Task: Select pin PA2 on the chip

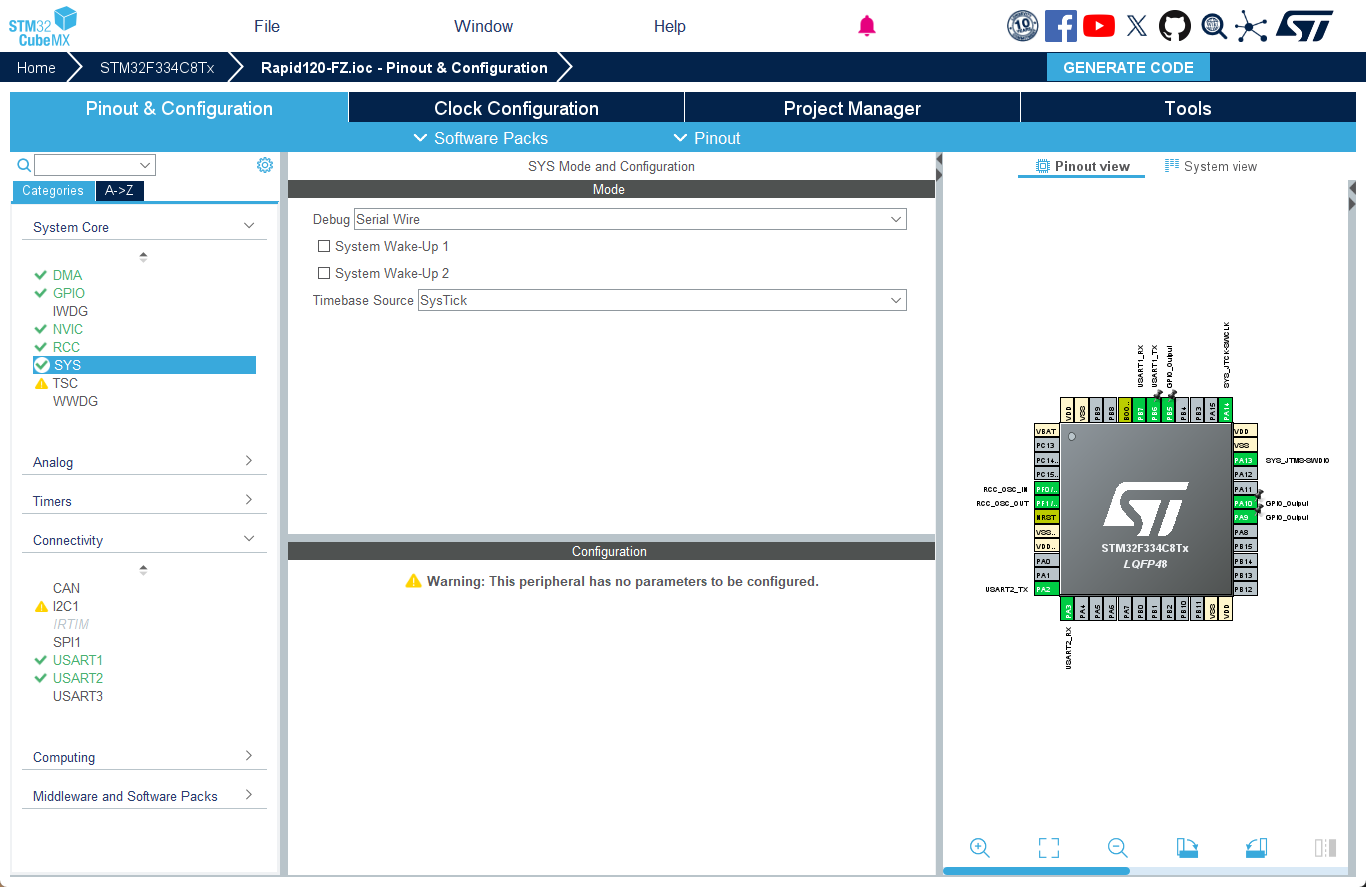Action: pyautogui.click(x=1047, y=590)
